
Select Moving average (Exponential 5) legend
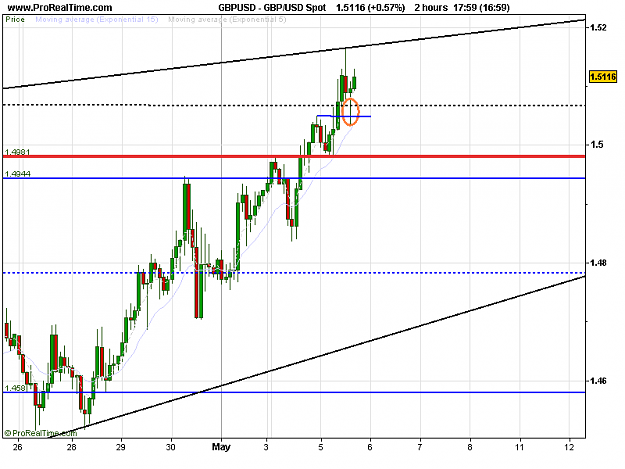[x=227, y=19]
